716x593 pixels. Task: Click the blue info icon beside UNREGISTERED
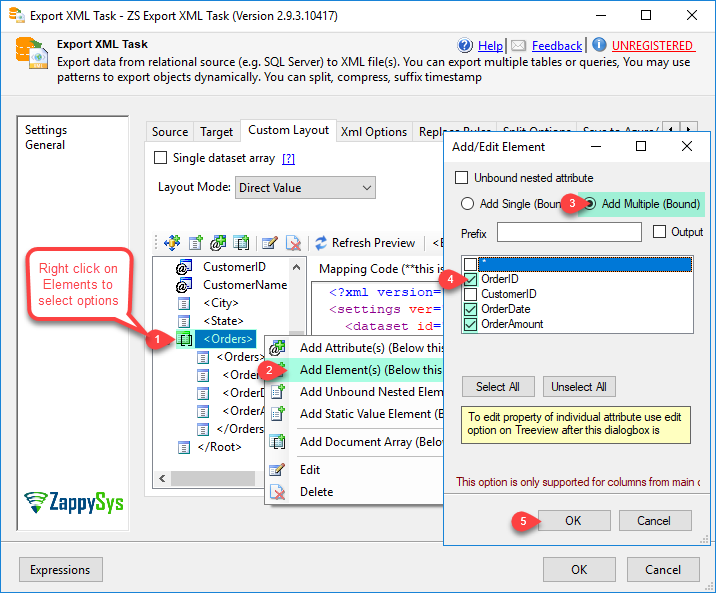click(x=599, y=45)
